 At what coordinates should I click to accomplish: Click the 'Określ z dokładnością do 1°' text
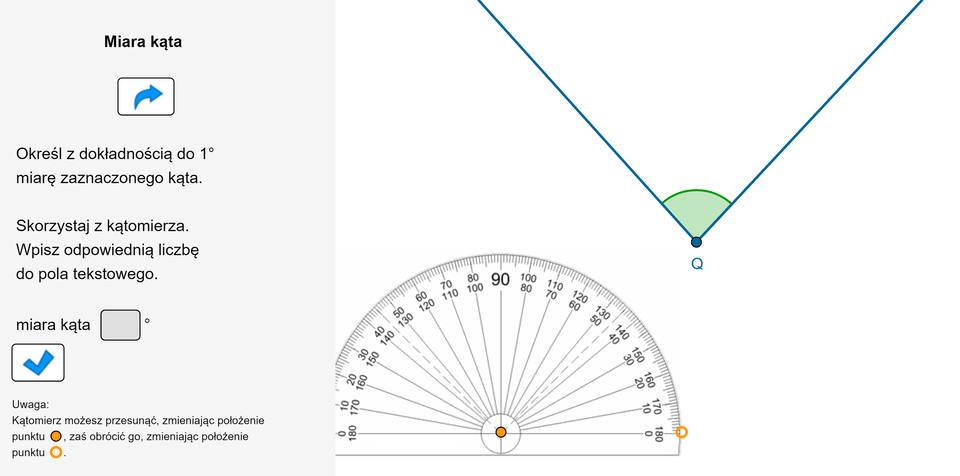(115, 155)
